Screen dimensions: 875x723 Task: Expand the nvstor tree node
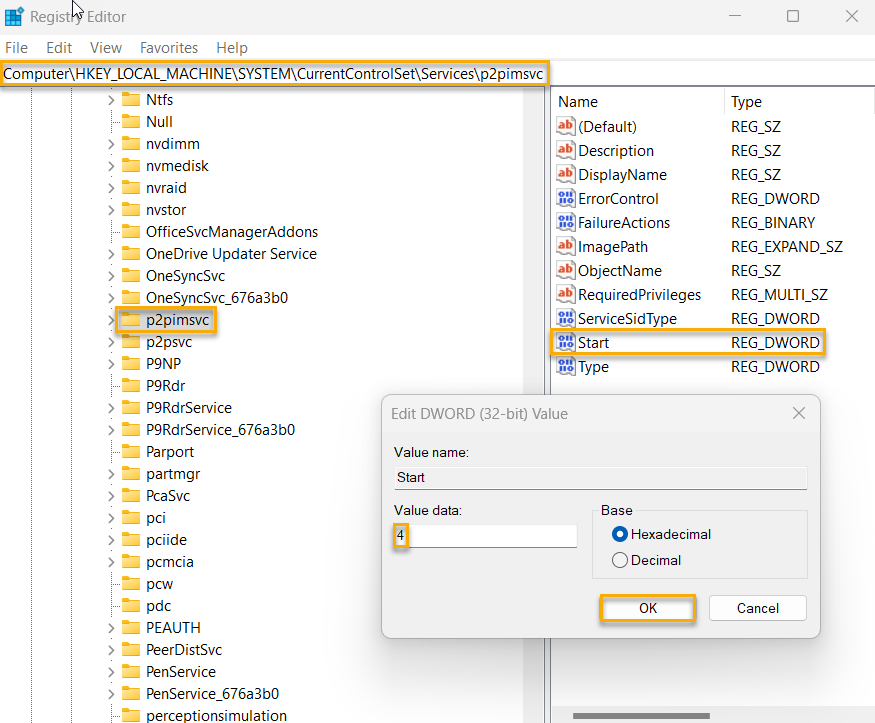[110, 209]
